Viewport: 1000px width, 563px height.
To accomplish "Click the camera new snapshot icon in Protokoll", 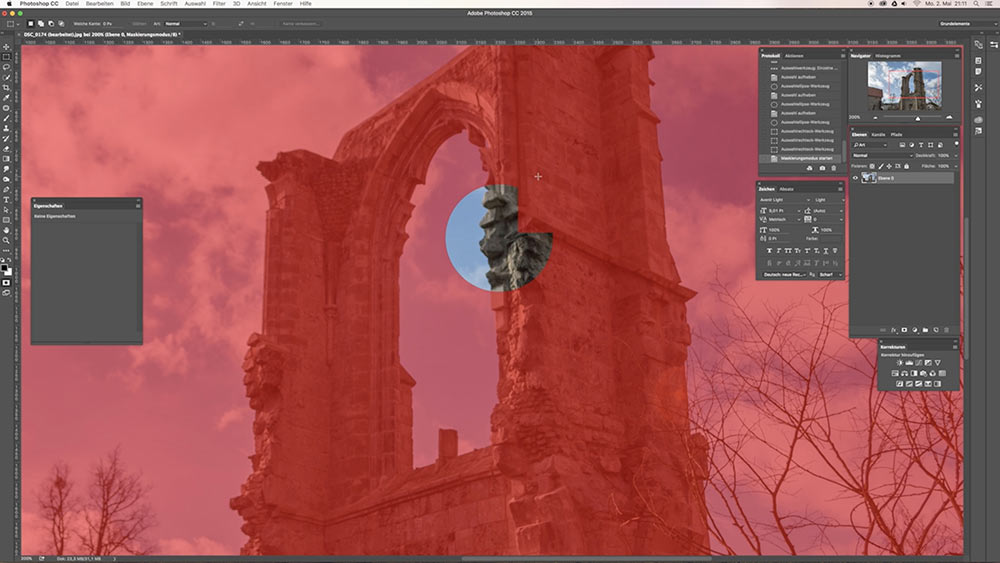I will [821, 168].
